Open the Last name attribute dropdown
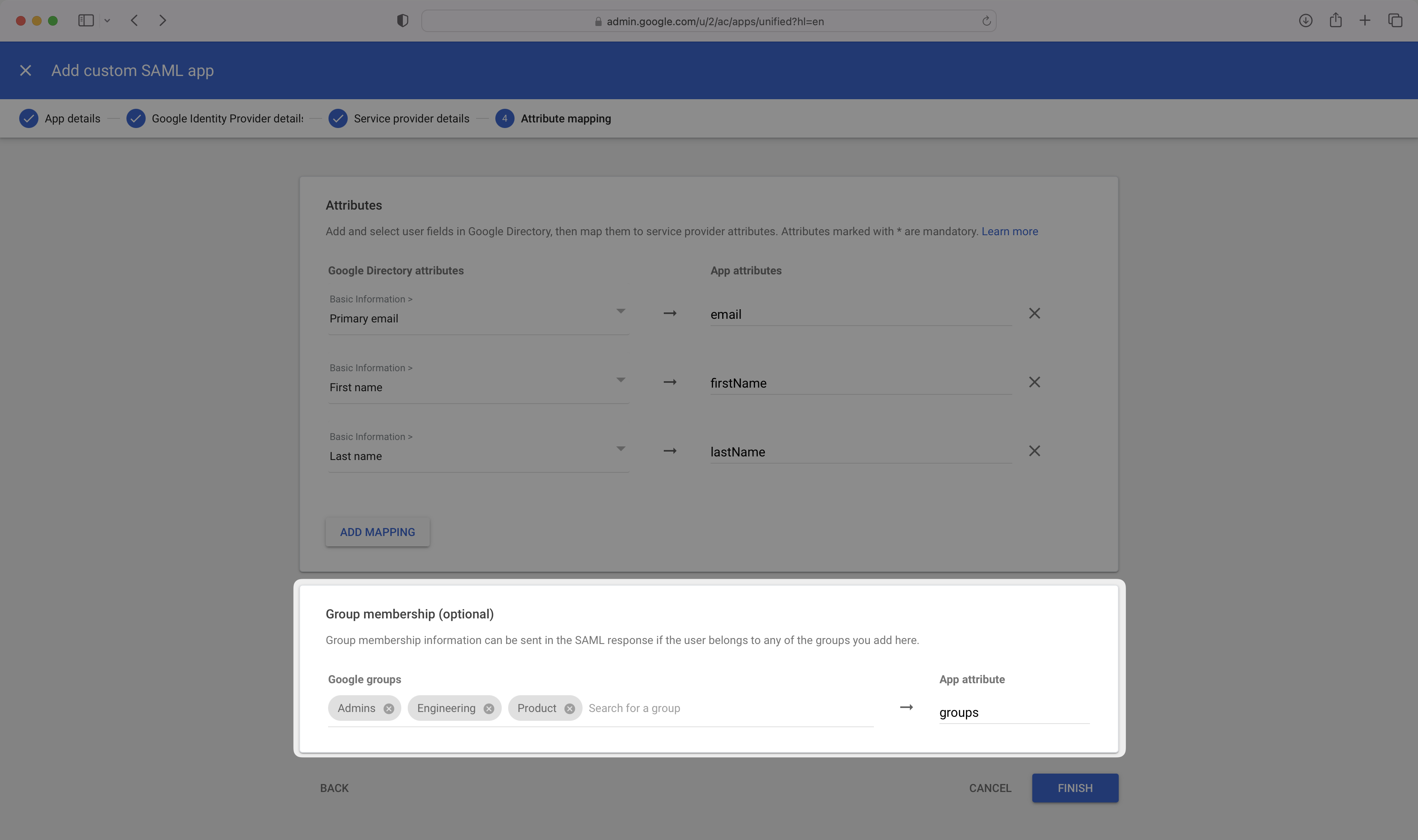Screen dimensions: 1418x840 [621, 448]
